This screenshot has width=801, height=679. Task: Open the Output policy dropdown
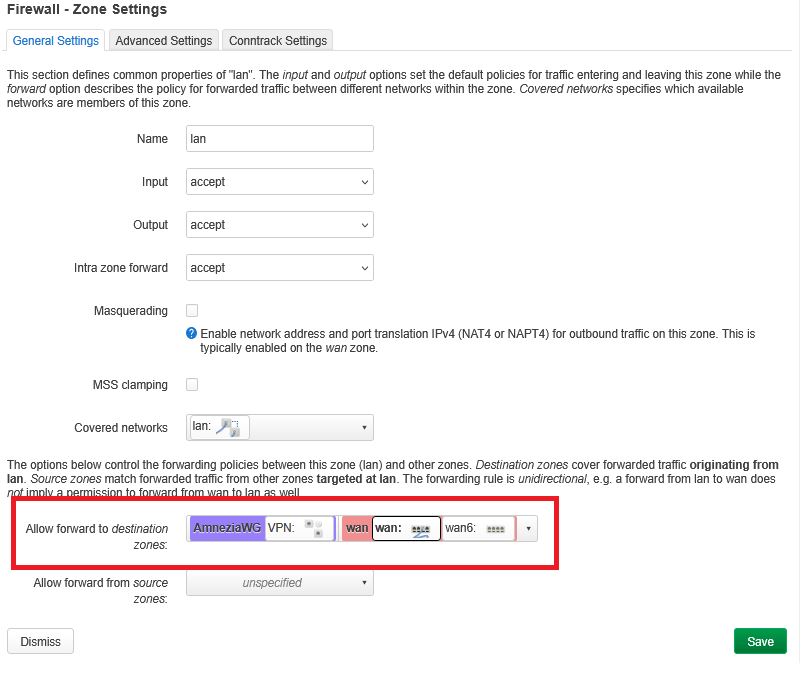tap(279, 225)
